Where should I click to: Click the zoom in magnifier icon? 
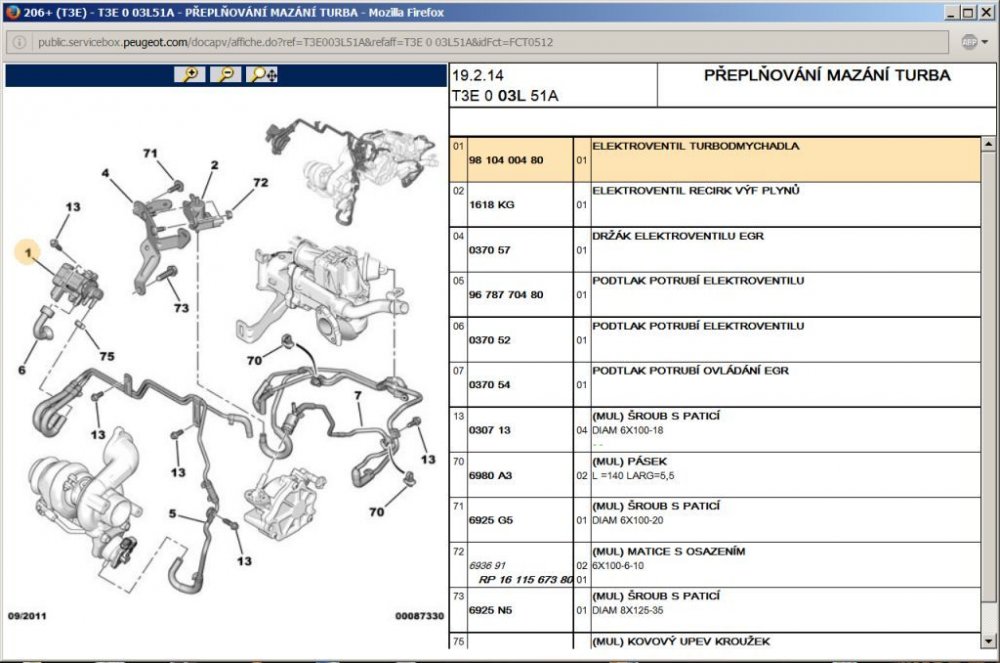coord(190,75)
